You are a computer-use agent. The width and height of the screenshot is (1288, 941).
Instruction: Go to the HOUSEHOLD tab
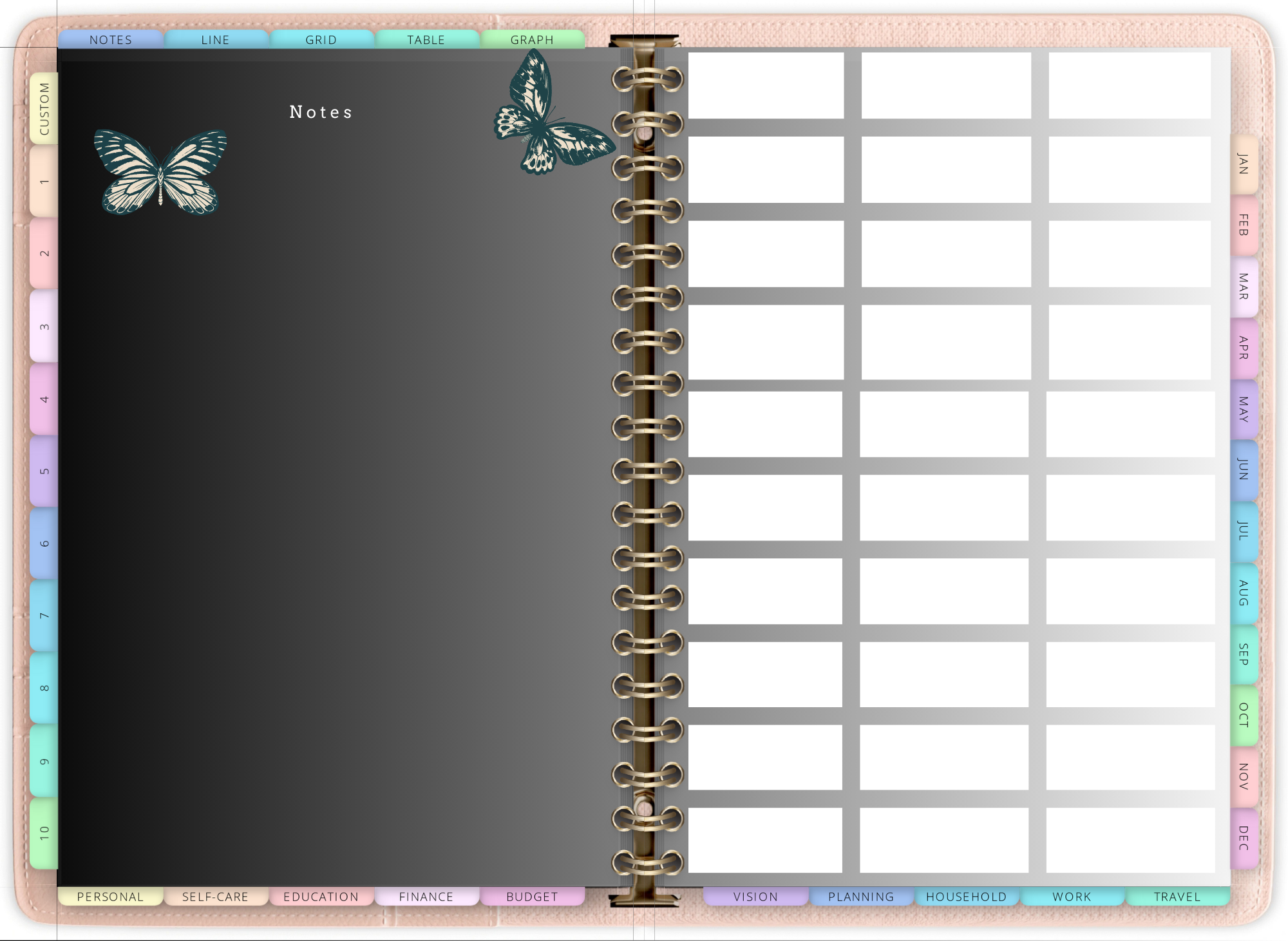966,897
